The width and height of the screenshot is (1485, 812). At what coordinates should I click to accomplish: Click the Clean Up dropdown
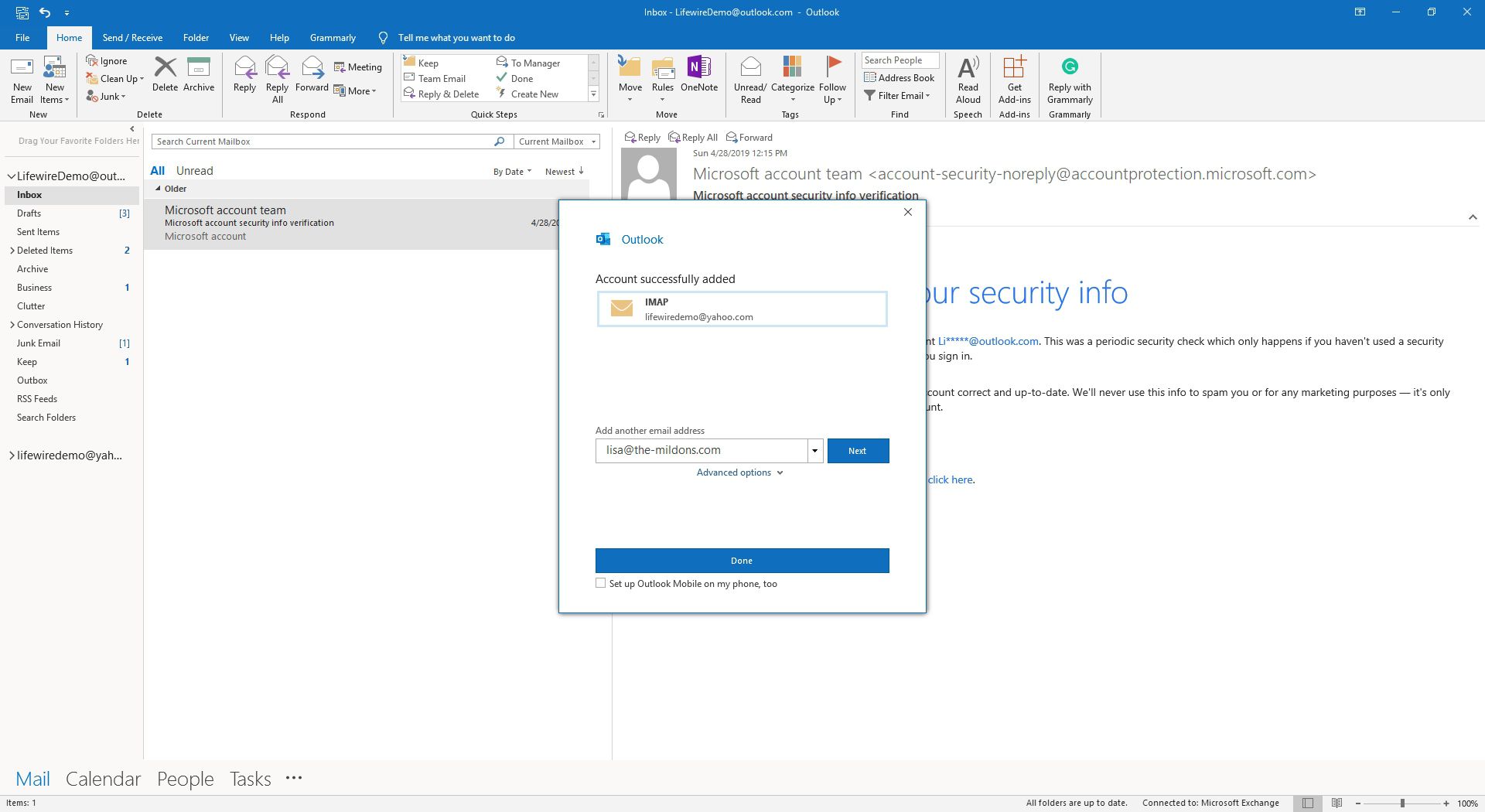tap(115, 79)
